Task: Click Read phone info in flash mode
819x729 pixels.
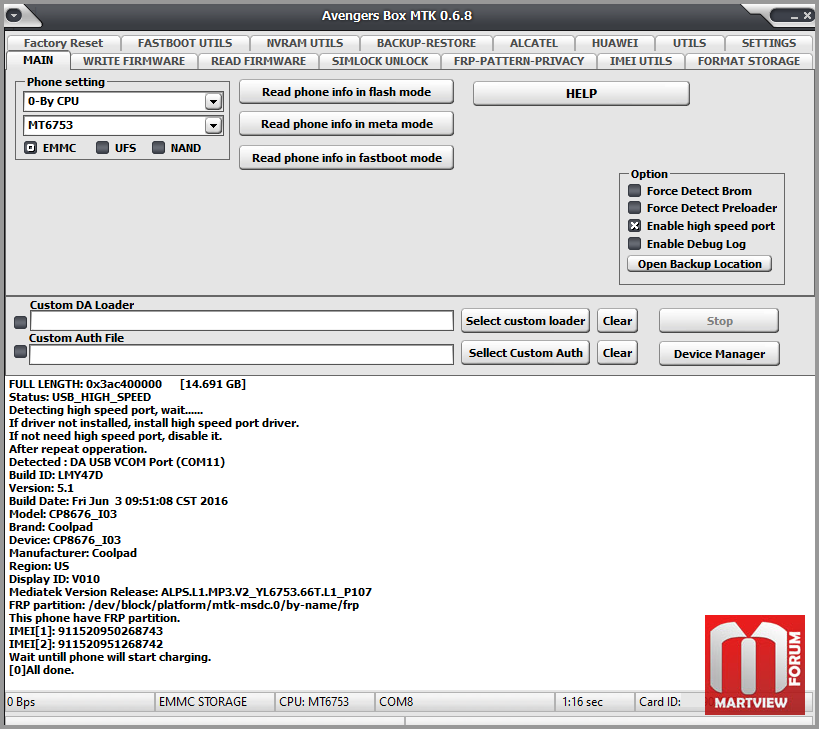Action: click(346, 92)
